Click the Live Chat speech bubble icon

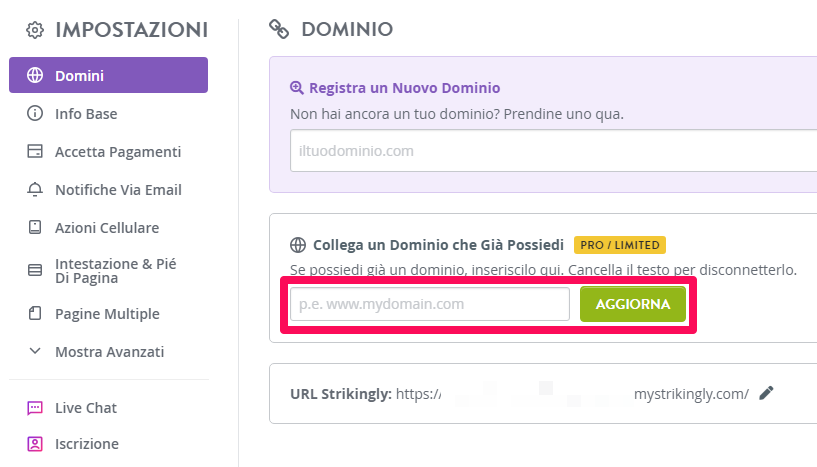click(35, 408)
